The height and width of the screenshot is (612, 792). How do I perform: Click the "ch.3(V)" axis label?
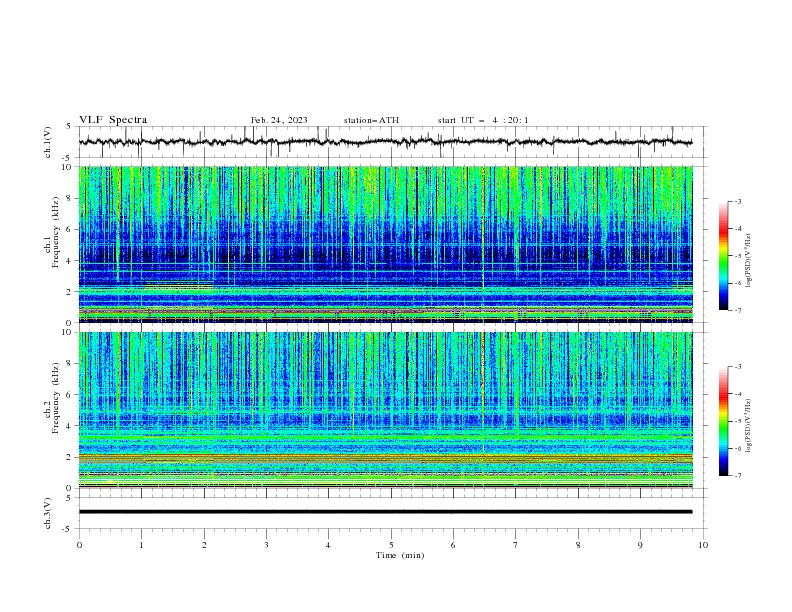[x=48, y=513]
